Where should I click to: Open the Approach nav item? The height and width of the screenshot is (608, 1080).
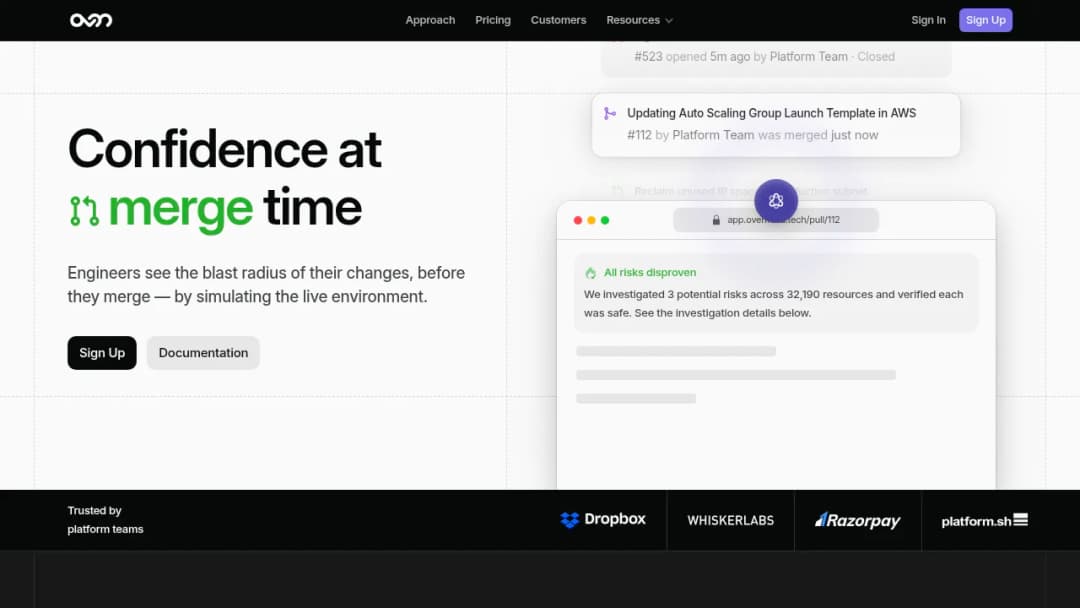click(x=430, y=20)
